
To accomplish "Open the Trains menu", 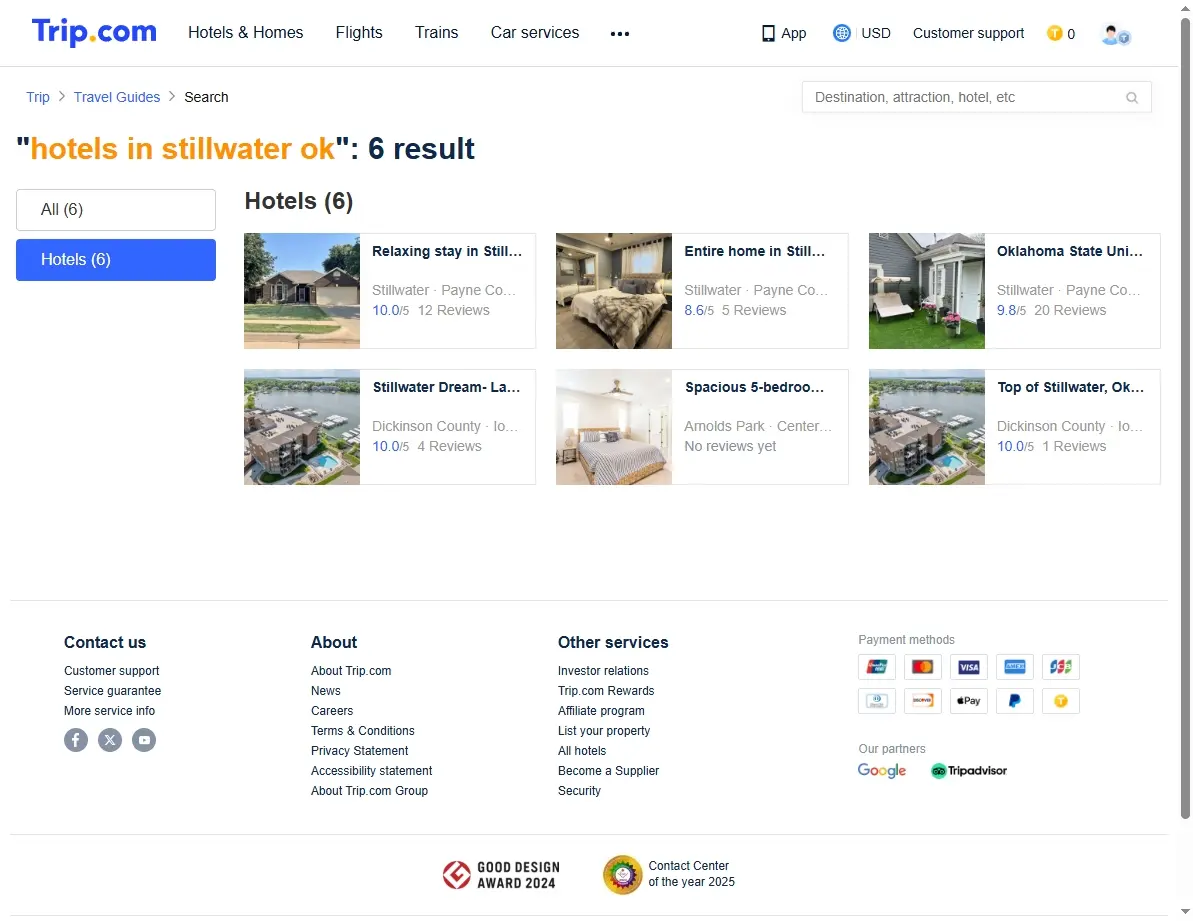I will coord(437,33).
